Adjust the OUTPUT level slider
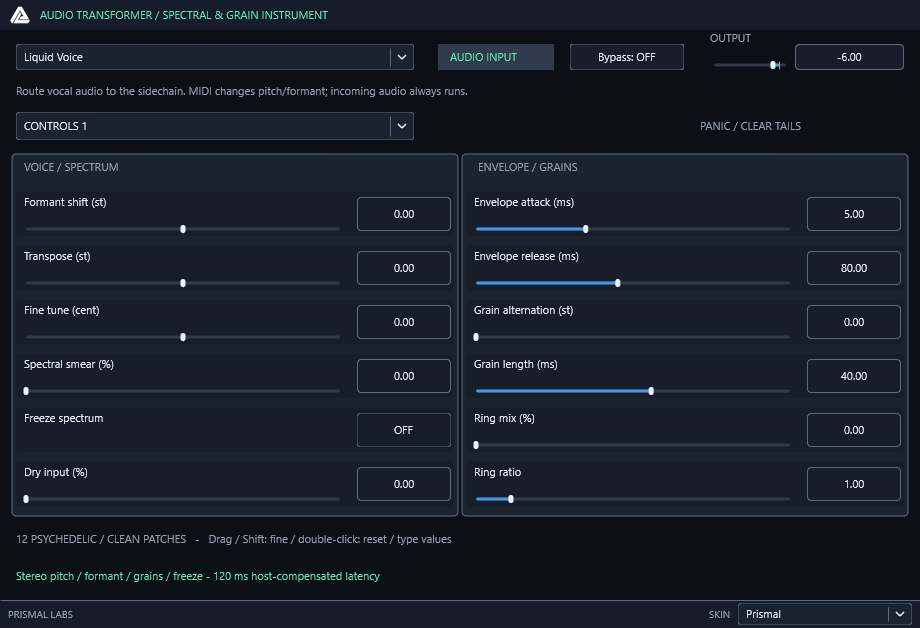 pos(749,65)
